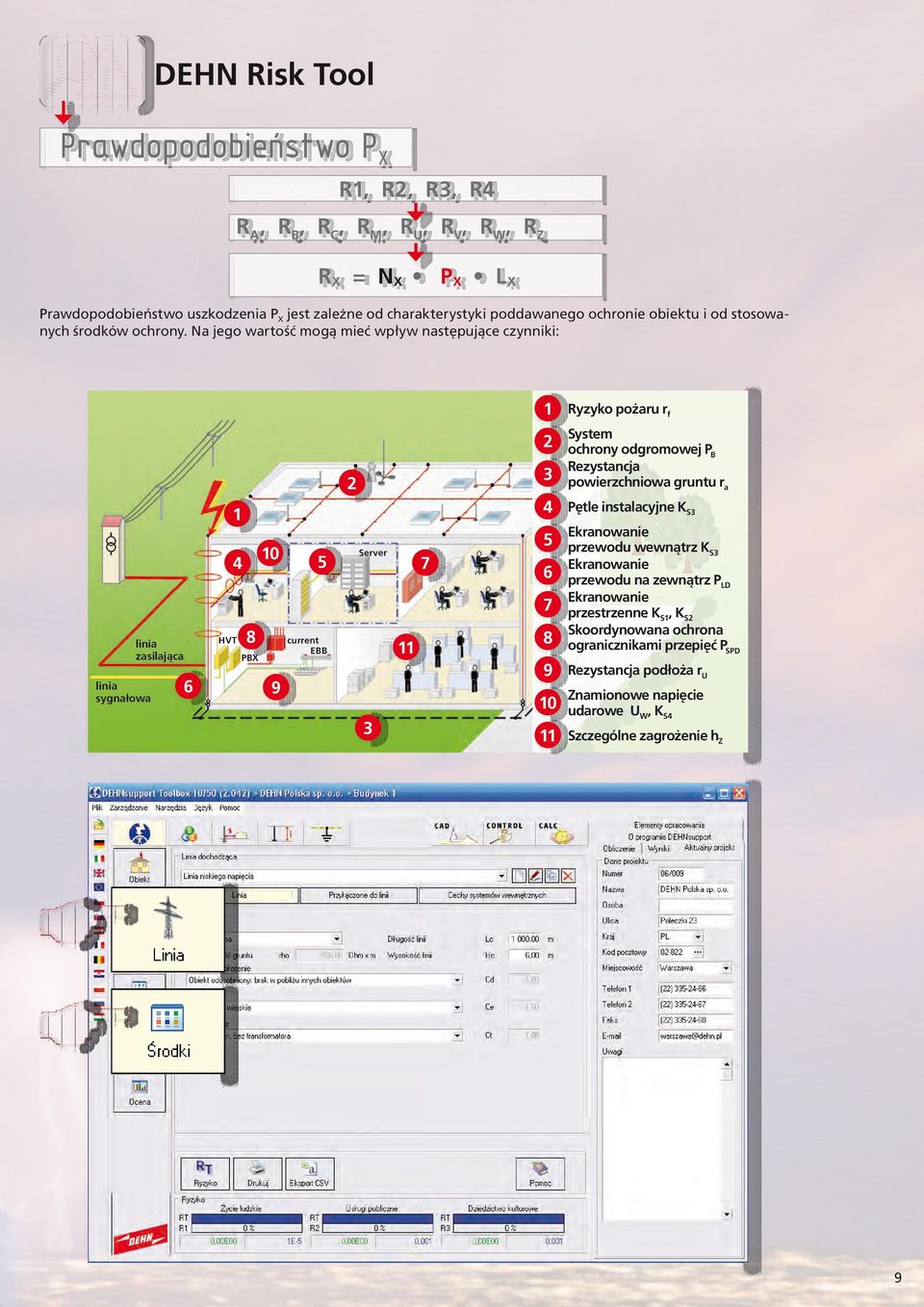Open the earthing symbol tool

click(327, 833)
